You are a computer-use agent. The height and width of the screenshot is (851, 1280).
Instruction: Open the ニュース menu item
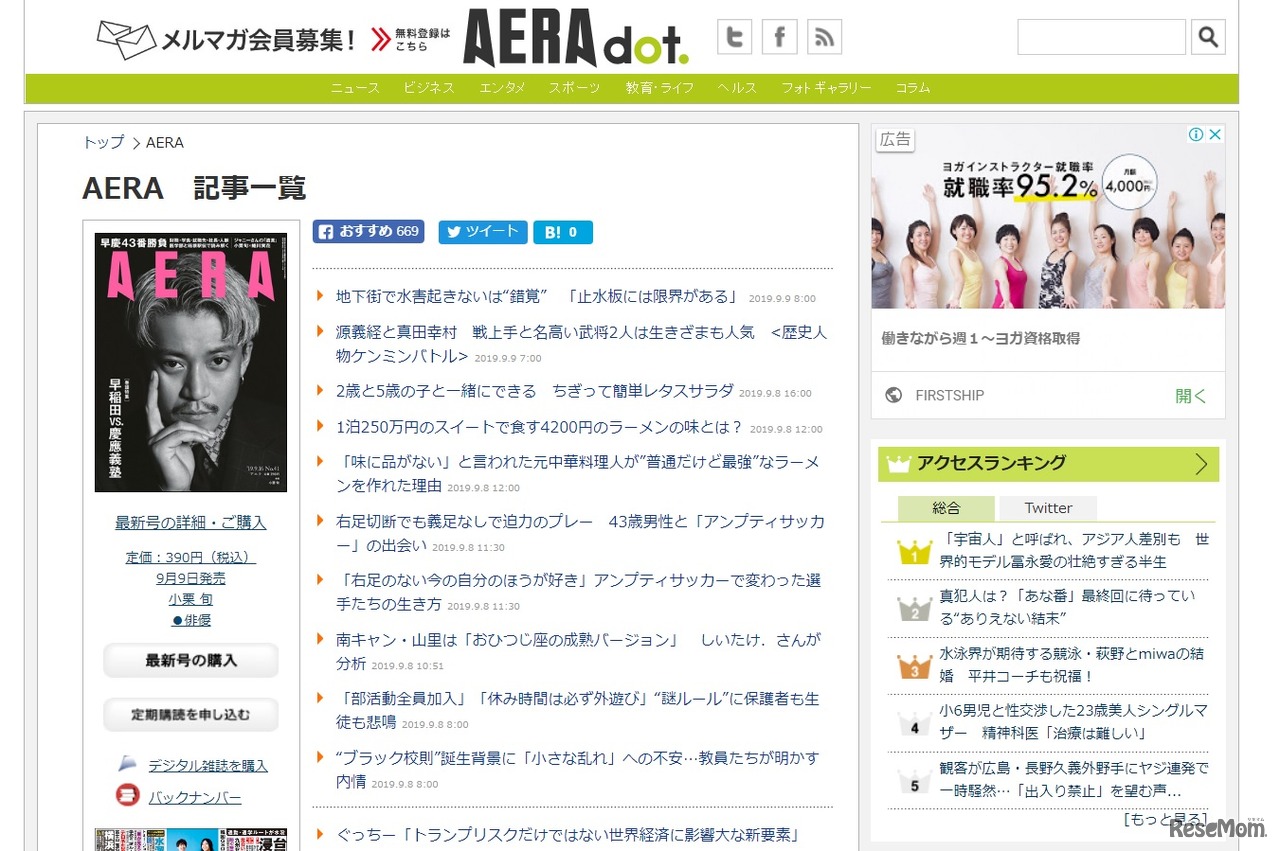[356, 88]
